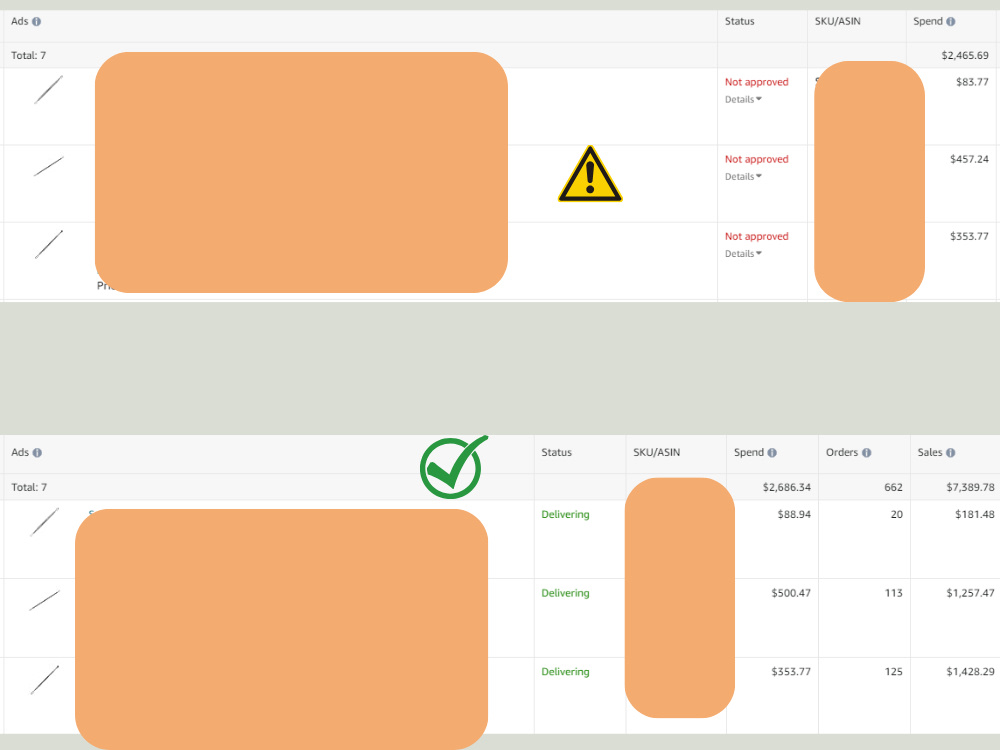Select the $1,428.29 sales value
The width and height of the screenshot is (1000, 750).
[x=970, y=672]
